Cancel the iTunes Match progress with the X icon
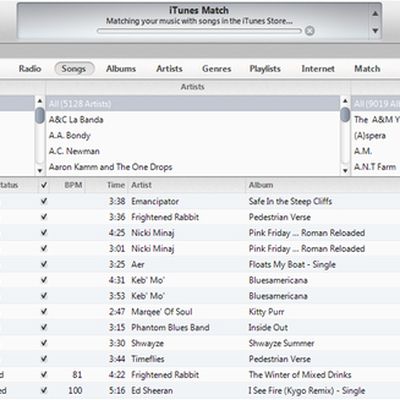 click(310, 31)
